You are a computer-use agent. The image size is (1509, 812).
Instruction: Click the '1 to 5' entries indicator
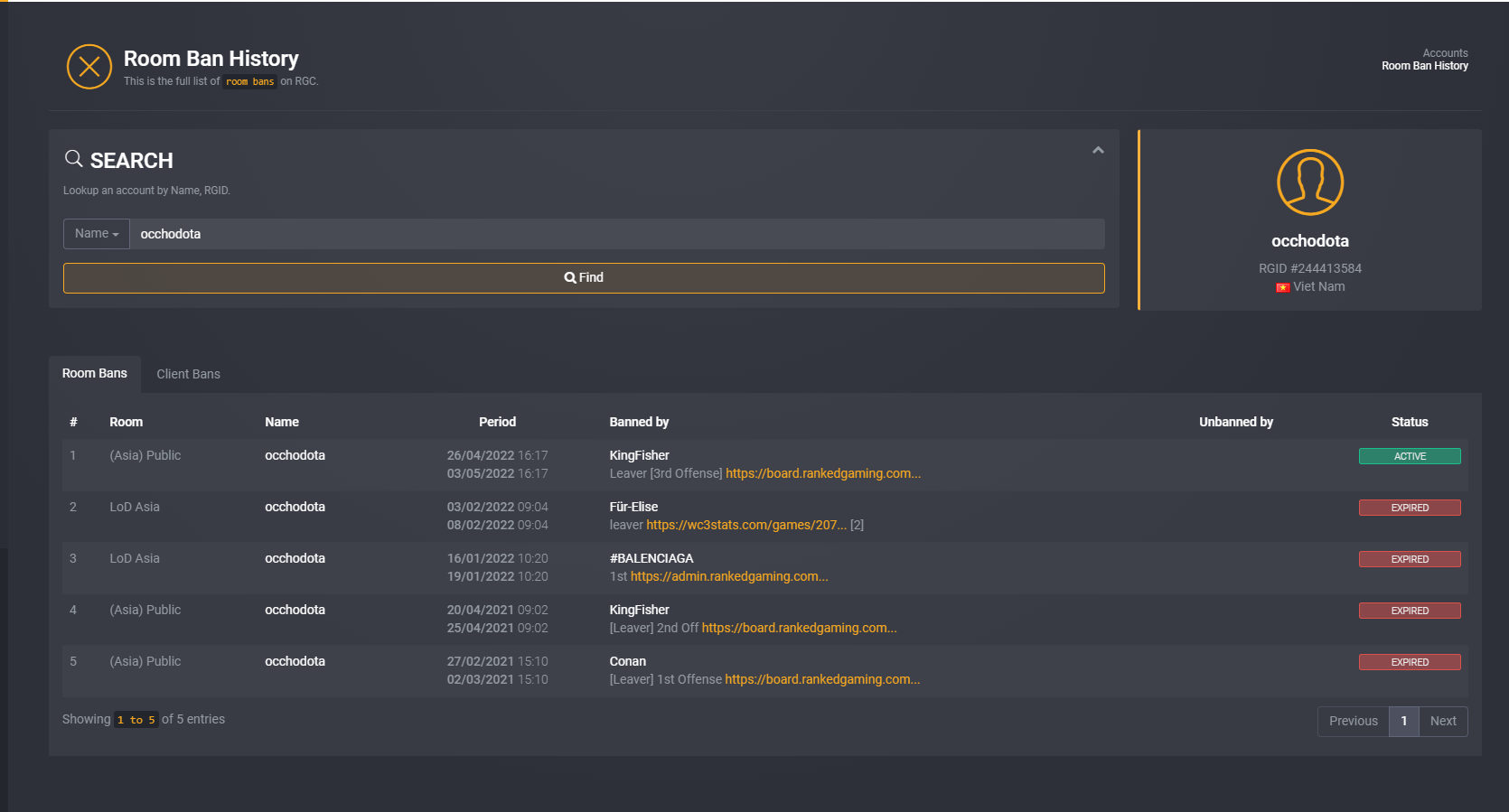click(x=136, y=720)
